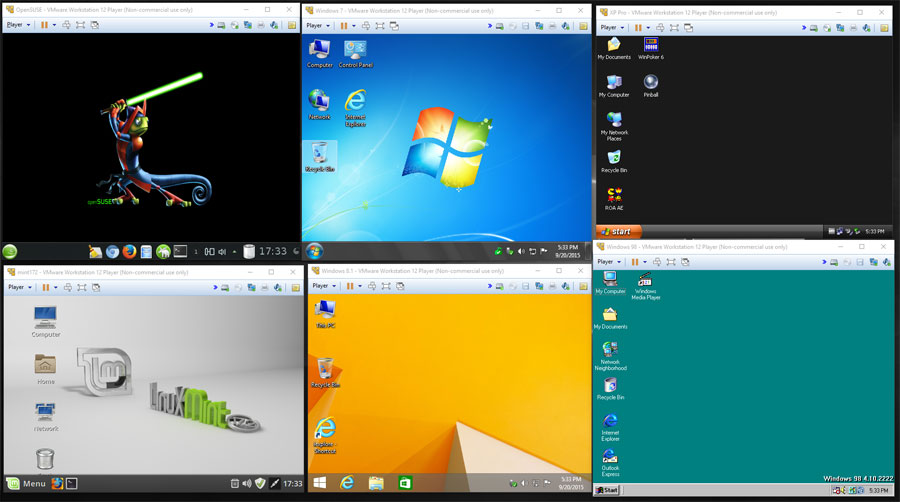Screen dimensions: 900x502
Task: Open File Explorer in Windows 8.1 taskbar
Action: 376,483
